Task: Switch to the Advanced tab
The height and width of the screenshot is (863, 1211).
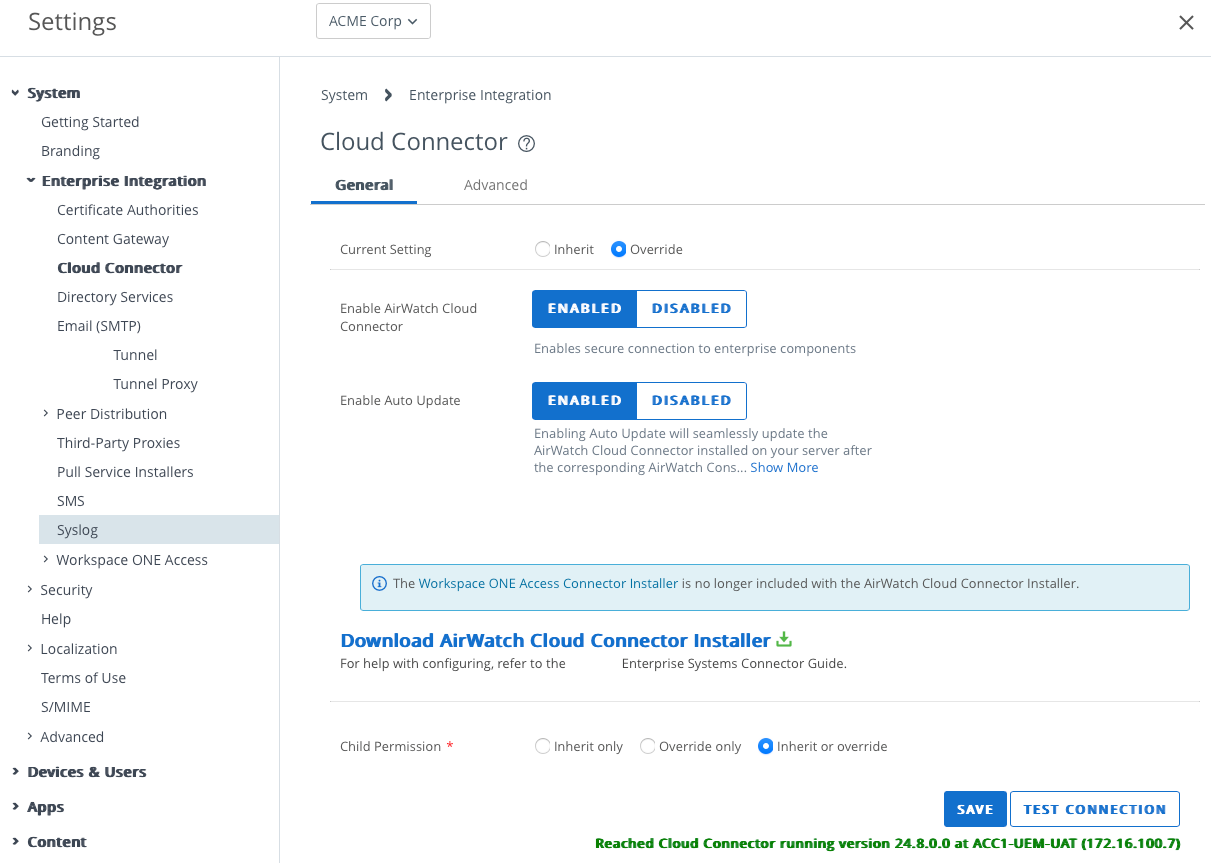Action: pos(495,185)
